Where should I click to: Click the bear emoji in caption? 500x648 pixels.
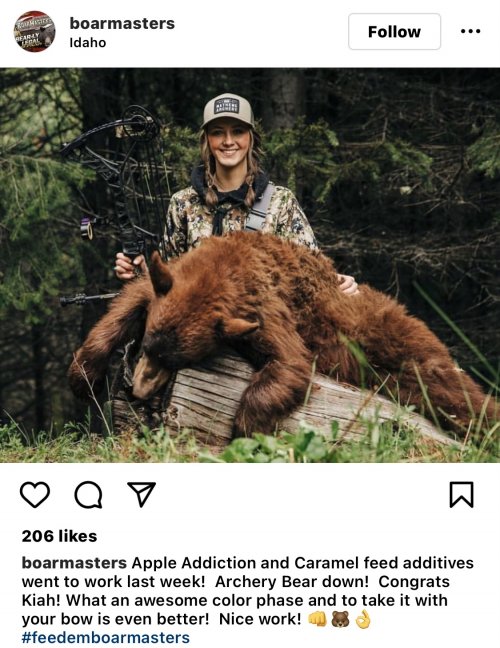340,619
